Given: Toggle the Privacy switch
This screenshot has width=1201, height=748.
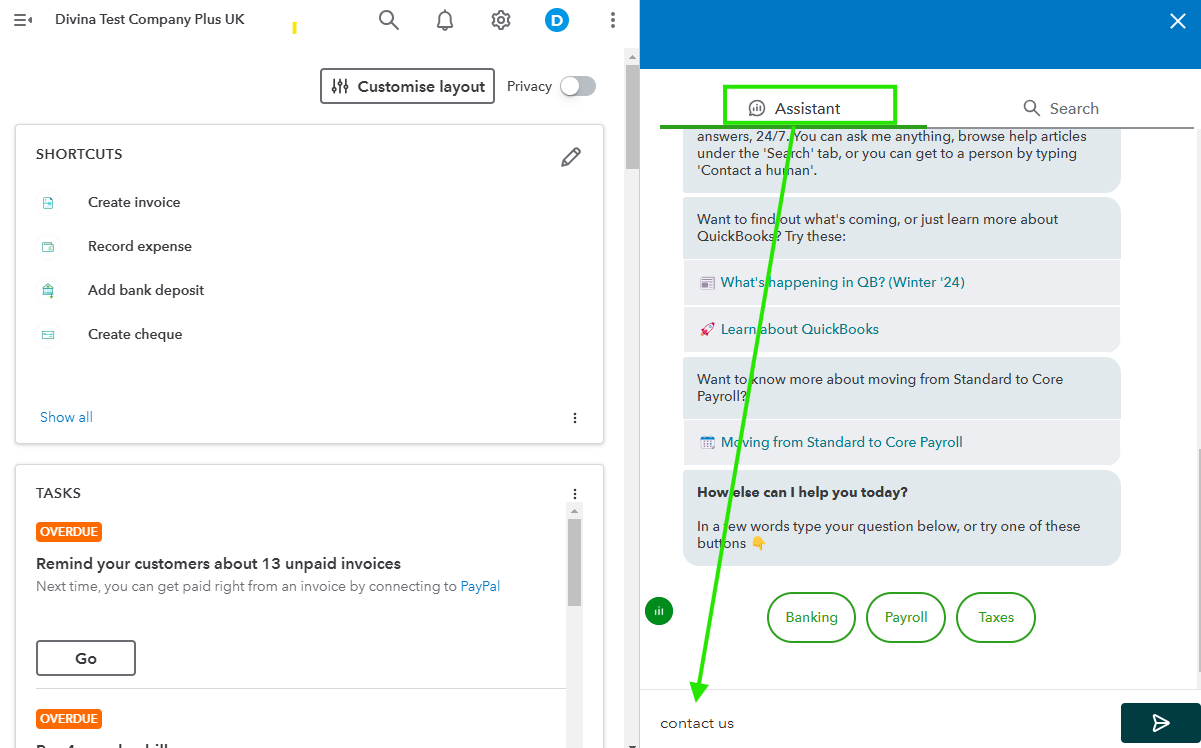Looking at the screenshot, I should [x=578, y=86].
